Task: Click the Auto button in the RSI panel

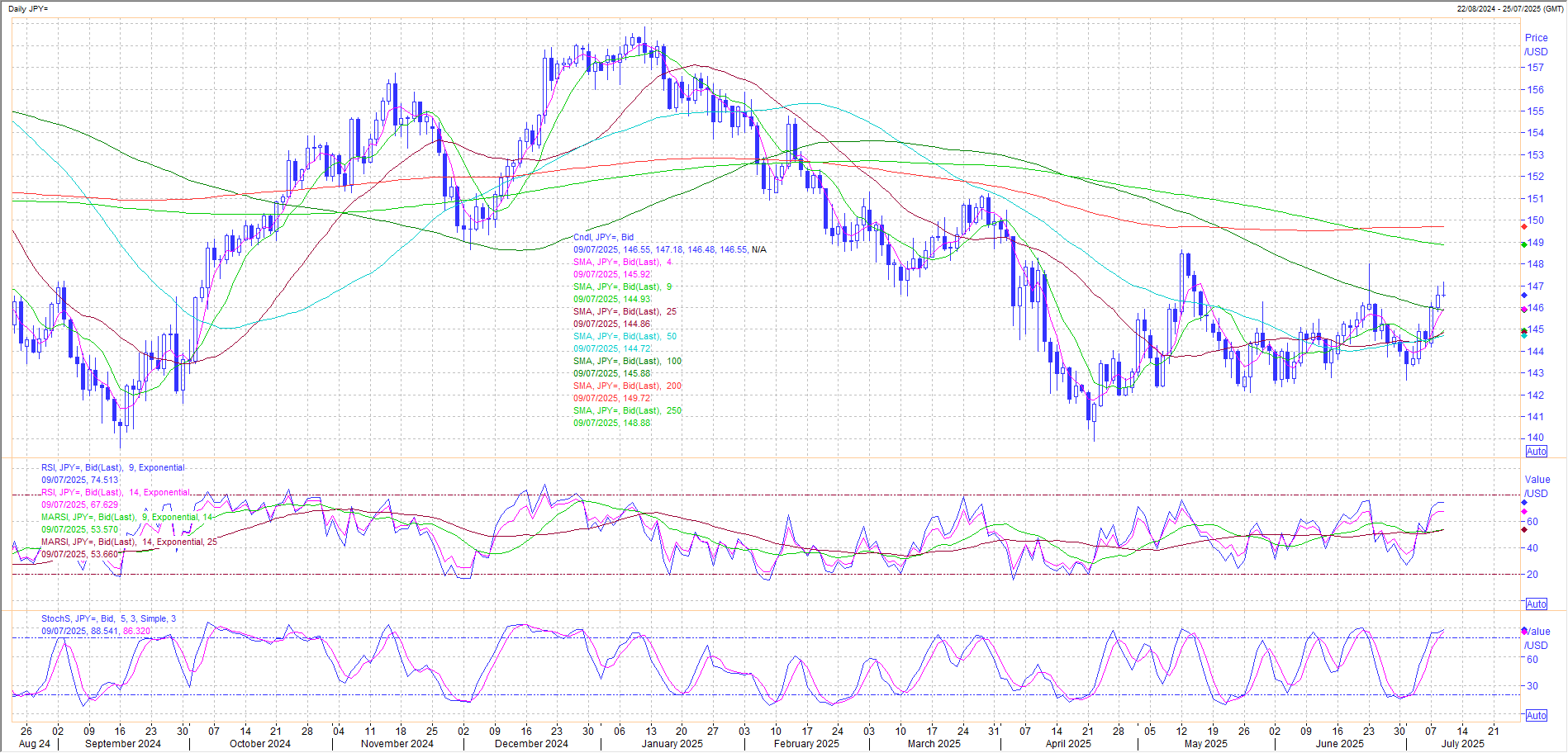Action: [x=1536, y=604]
